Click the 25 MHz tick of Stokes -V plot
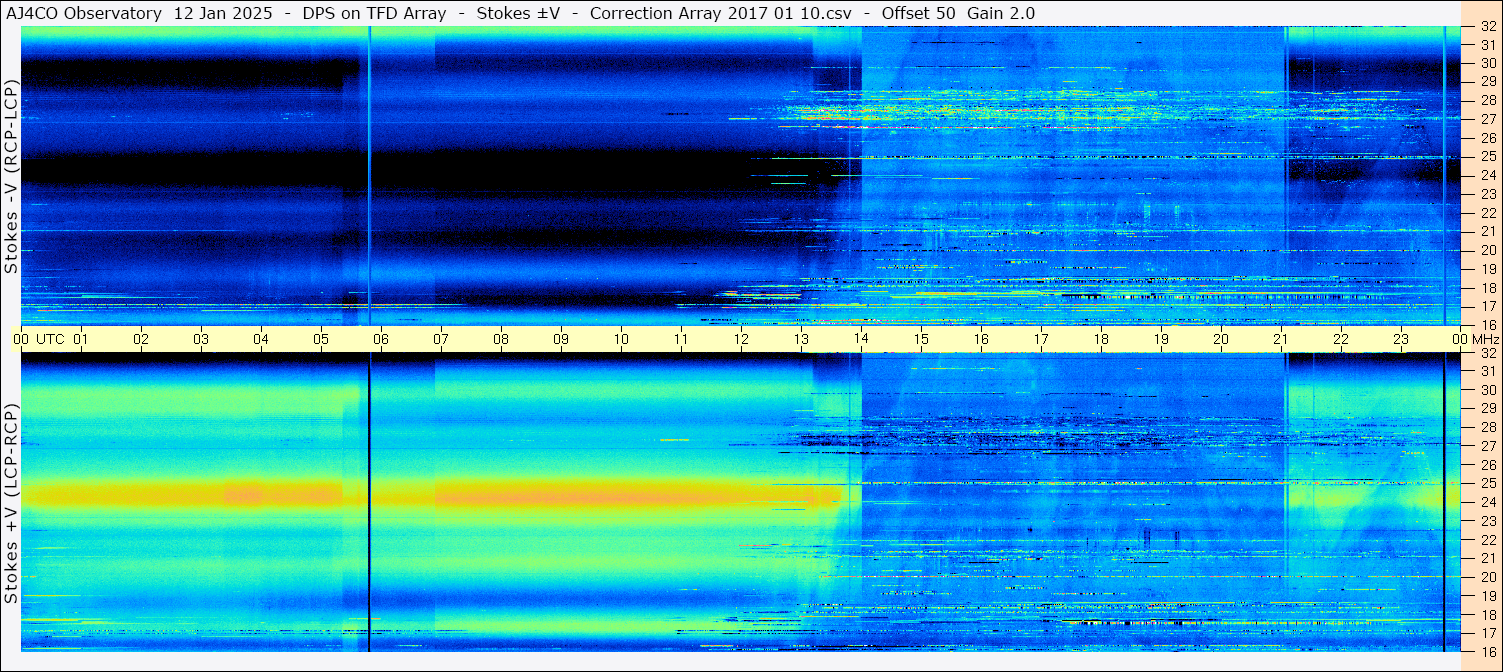This screenshot has width=1503, height=672. coord(1487,156)
